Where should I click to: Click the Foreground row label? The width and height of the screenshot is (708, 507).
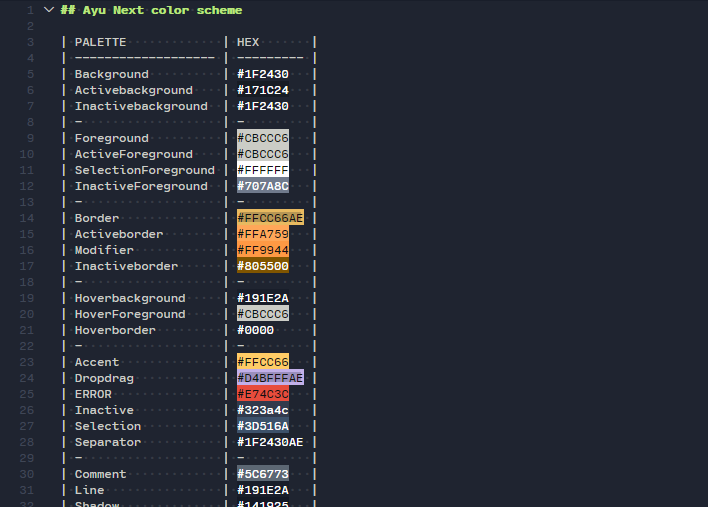coord(112,139)
